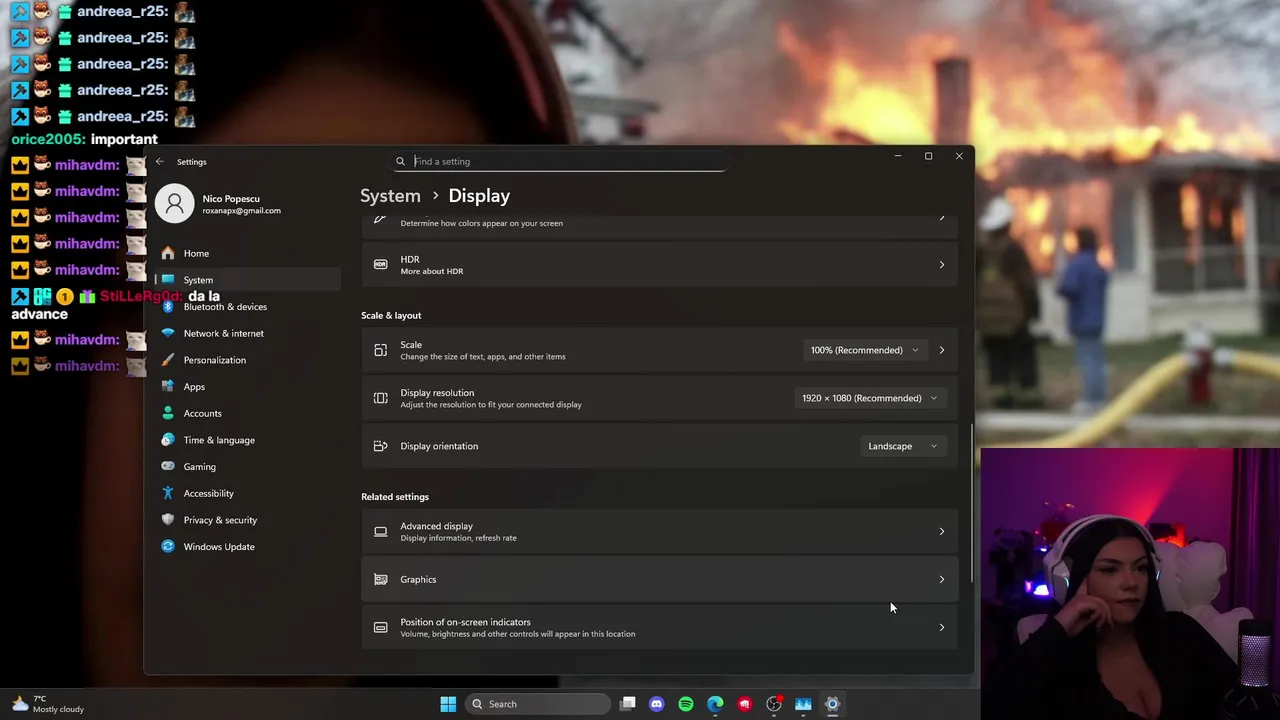Open Display resolution dropdown 1920 × 1080
The width and height of the screenshot is (1280, 720).
tap(869, 398)
